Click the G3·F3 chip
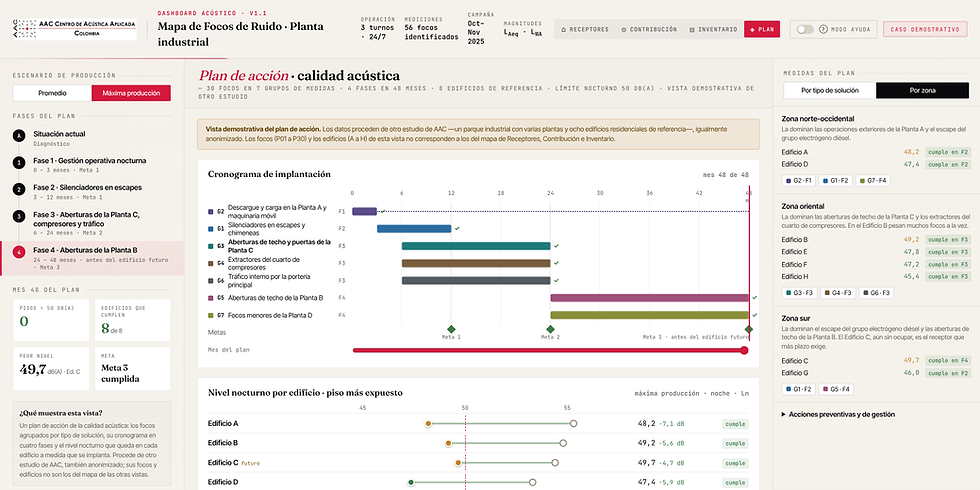The image size is (980, 490). (x=799, y=292)
